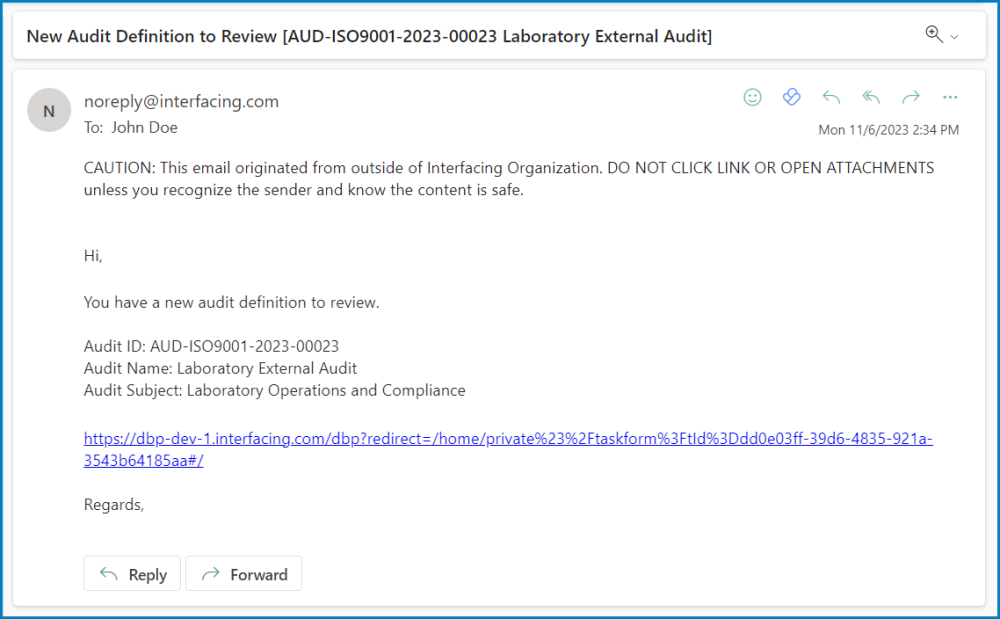This screenshot has width=1000, height=619.
Task: Open more message actions with the ellipsis icon
Action: click(949, 97)
